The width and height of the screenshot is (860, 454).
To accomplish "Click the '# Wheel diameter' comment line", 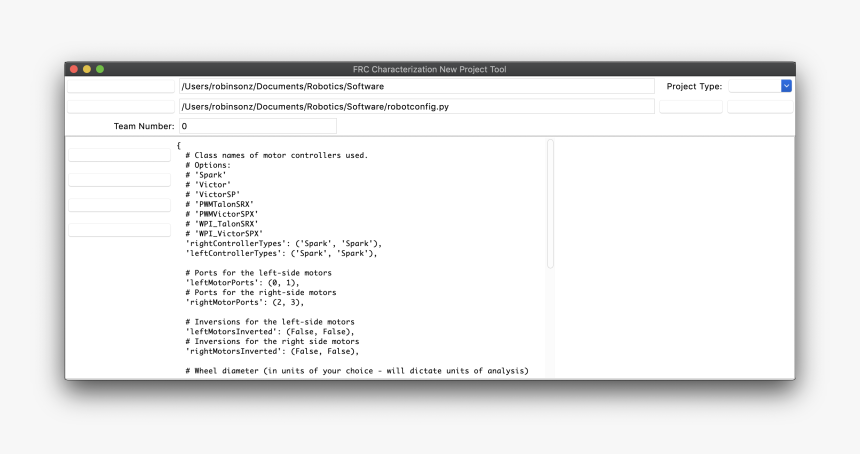I will (357, 371).
